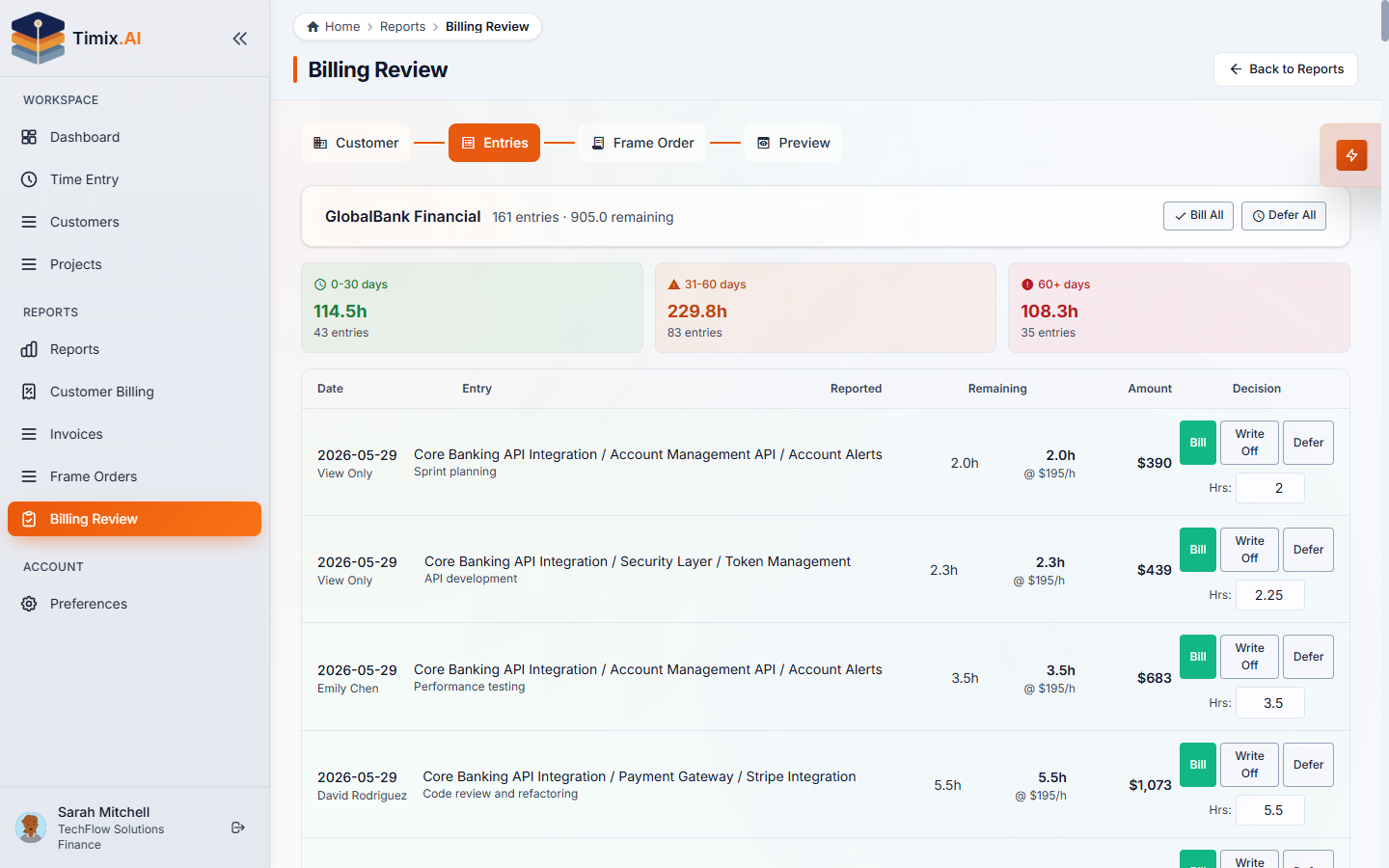Viewport: 1389px width, 868px height.
Task: Click the Home breadcrumb link
Action: (x=333, y=27)
